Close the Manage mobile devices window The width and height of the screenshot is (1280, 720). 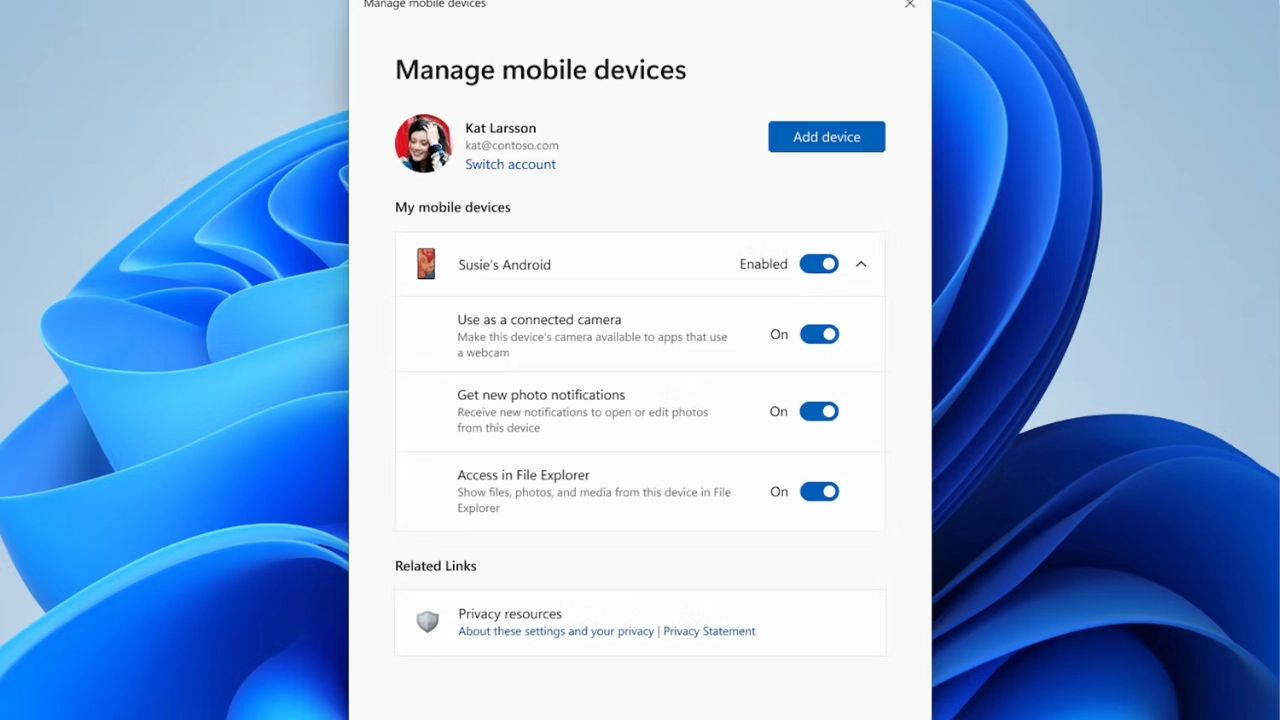(x=909, y=5)
